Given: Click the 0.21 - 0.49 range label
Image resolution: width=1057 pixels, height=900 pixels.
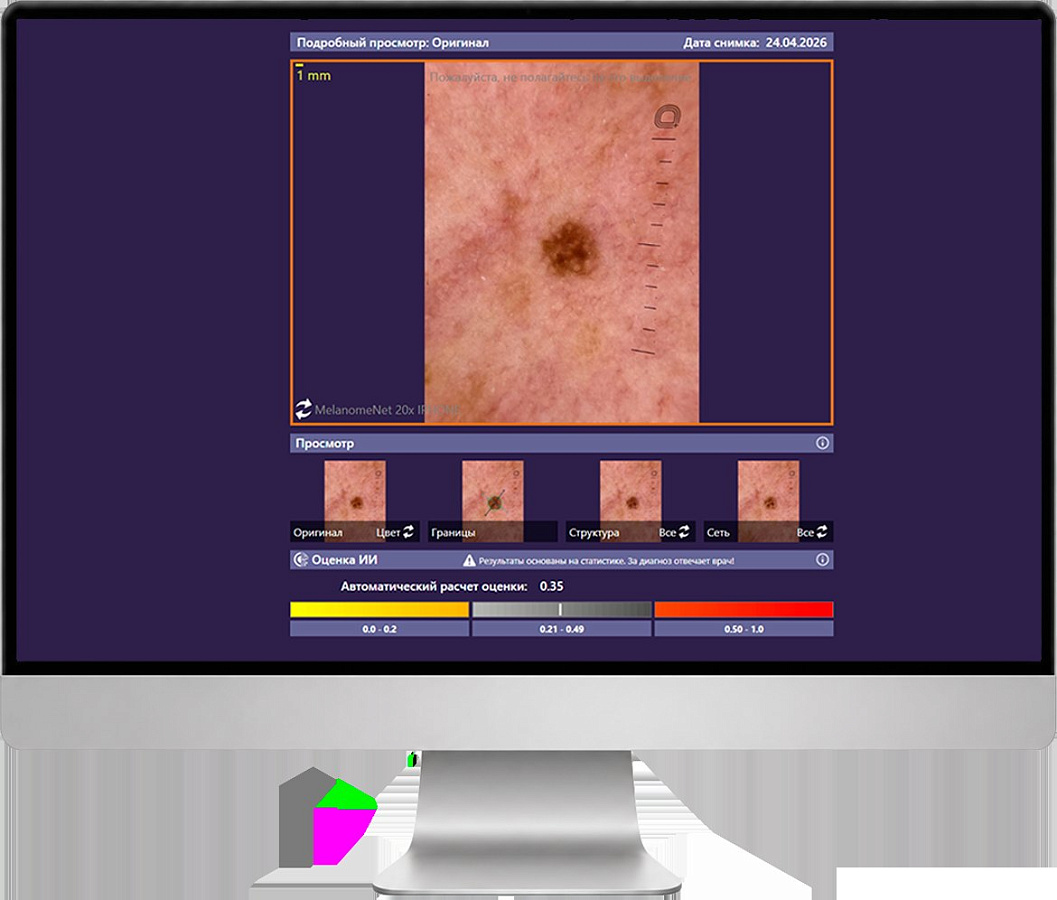Looking at the screenshot, I should coord(562,629).
